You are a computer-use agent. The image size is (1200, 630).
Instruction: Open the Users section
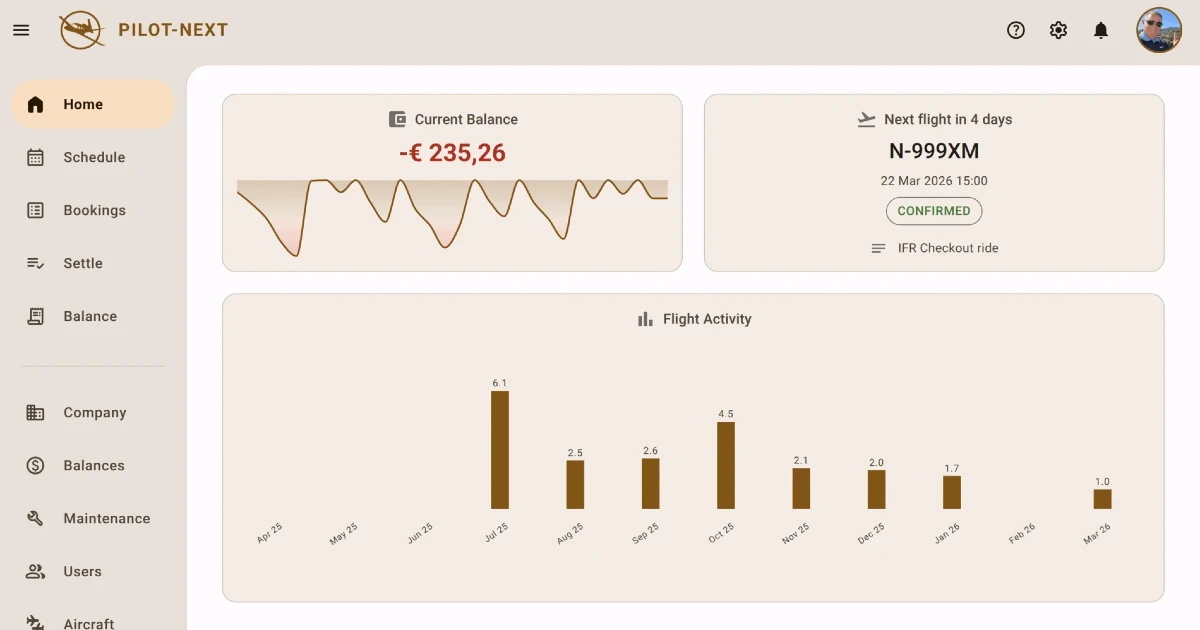(x=82, y=571)
